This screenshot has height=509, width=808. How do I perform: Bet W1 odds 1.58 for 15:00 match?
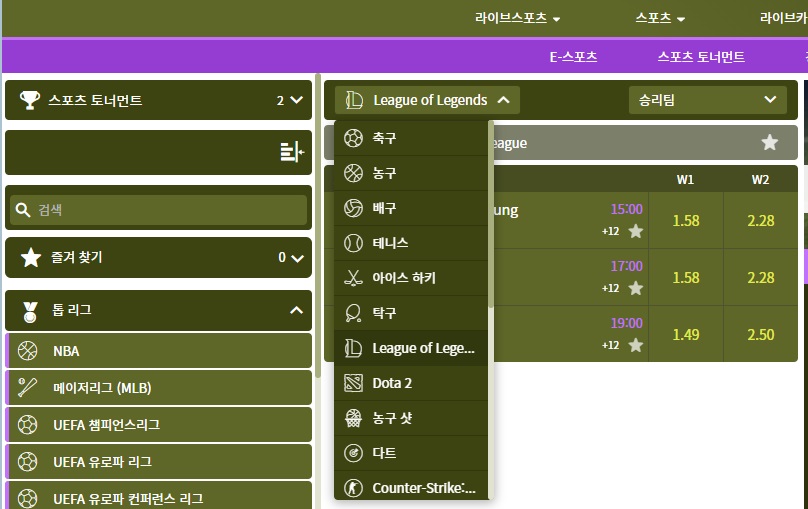click(686, 220)
